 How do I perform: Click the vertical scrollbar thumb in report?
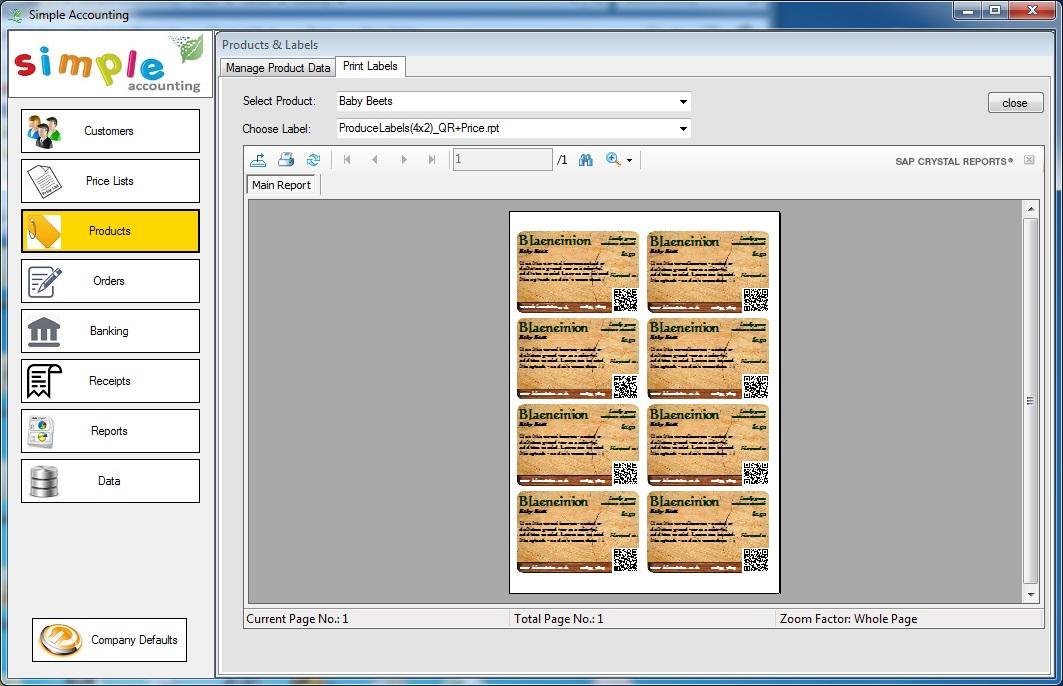(1030, 401)
